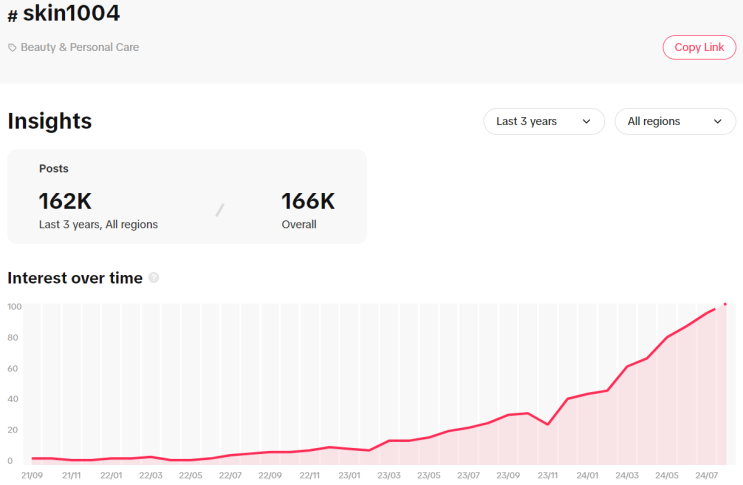Select the skin1004 hashtag title
Screen dimensions: 743x485
(71, 14)
